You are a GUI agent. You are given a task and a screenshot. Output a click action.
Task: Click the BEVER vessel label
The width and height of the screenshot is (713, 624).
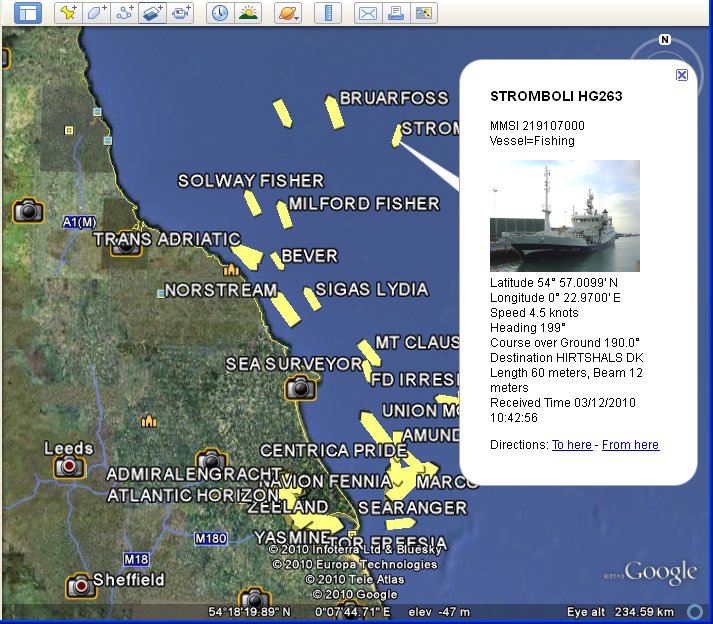click(309, 256)
